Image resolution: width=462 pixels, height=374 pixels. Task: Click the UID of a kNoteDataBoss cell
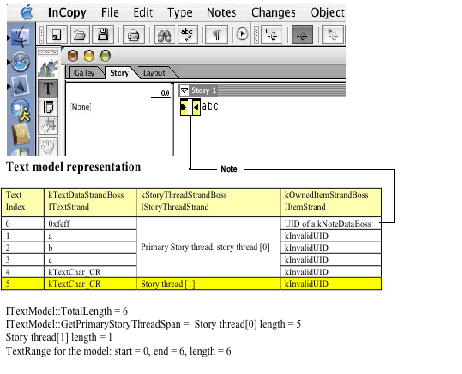(331, 223)
